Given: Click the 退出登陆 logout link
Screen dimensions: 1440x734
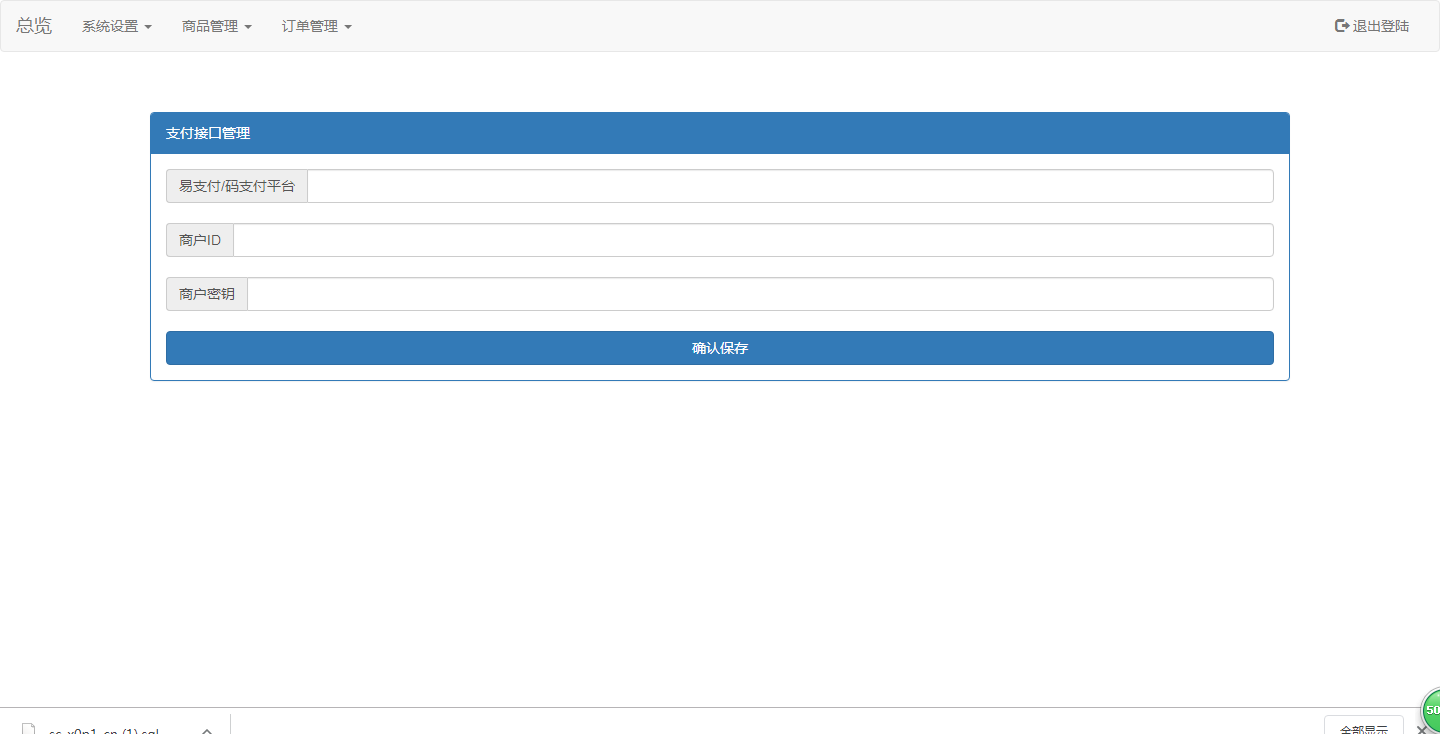Looking at the screenshot, I should point(1380,26).
